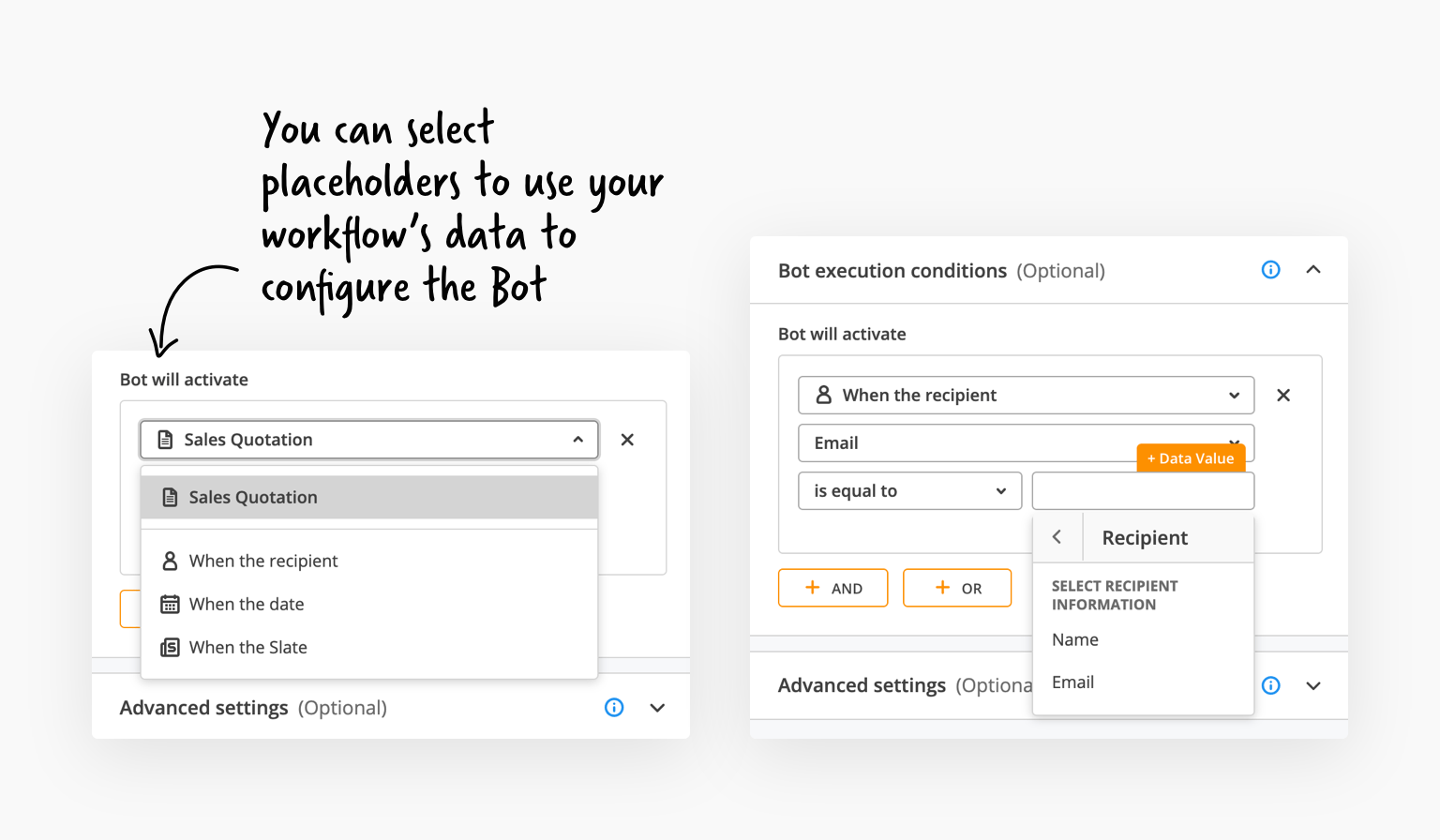Remove the recipient condition using its X icon
Screen dimensions: 1440x840
tap(1283, 395)
